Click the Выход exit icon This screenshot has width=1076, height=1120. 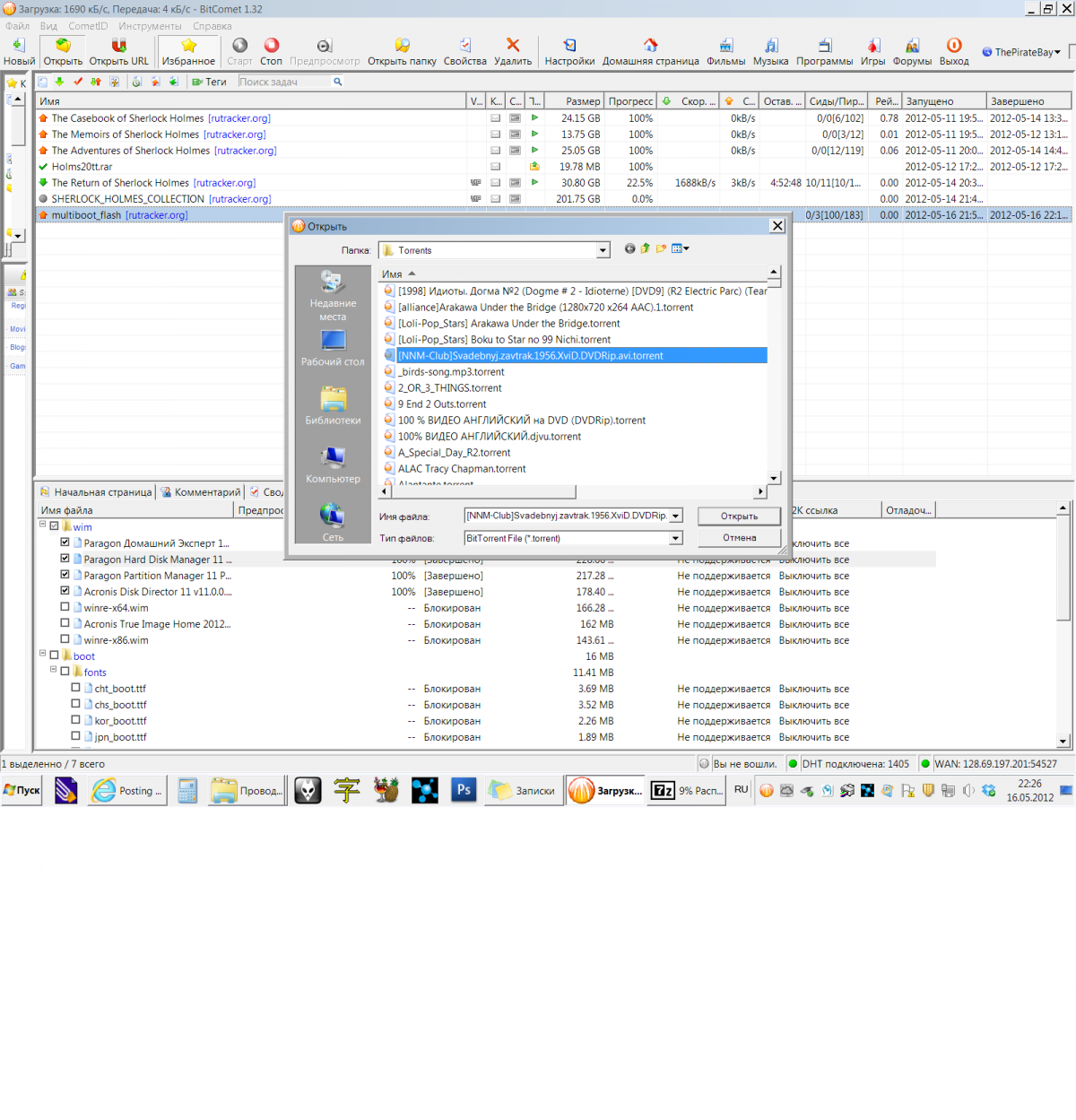click(x=954, y=45)
